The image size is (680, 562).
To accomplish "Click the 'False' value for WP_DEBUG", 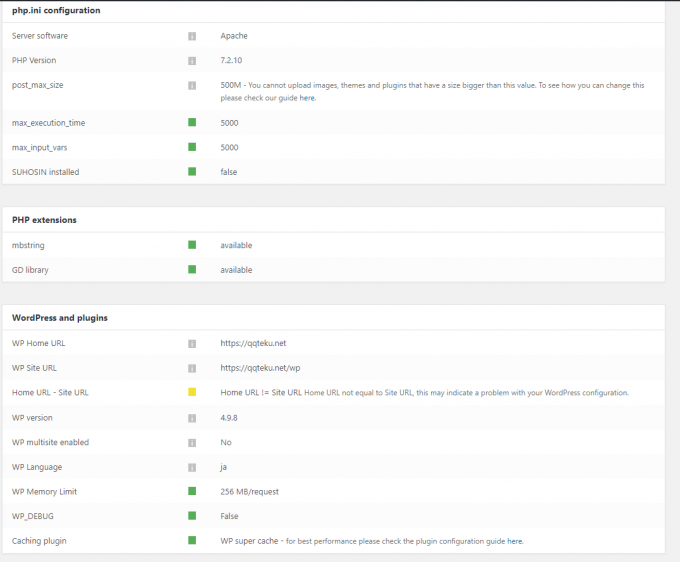I will [229, 516].
